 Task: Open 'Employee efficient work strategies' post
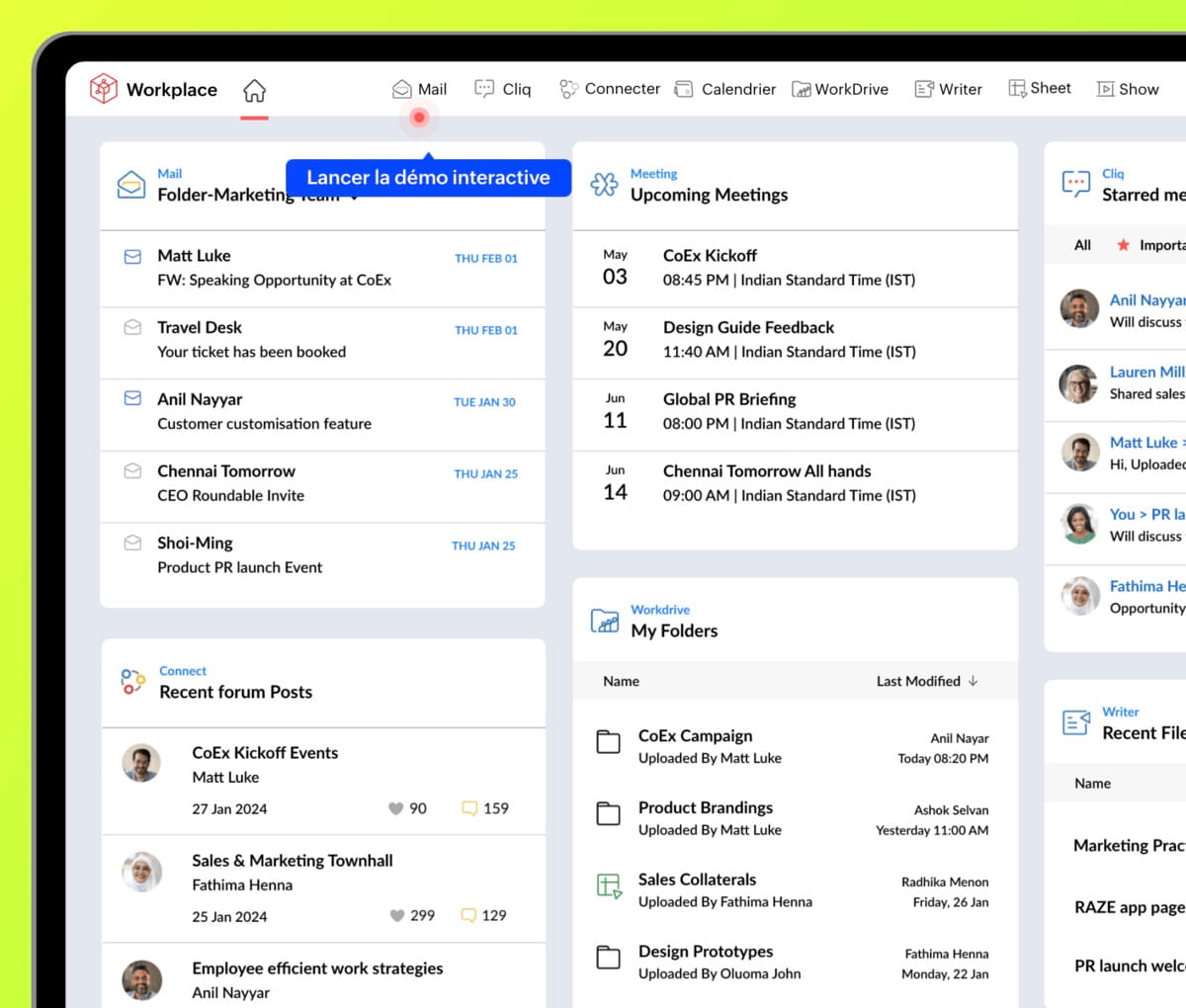coord(317,968)
